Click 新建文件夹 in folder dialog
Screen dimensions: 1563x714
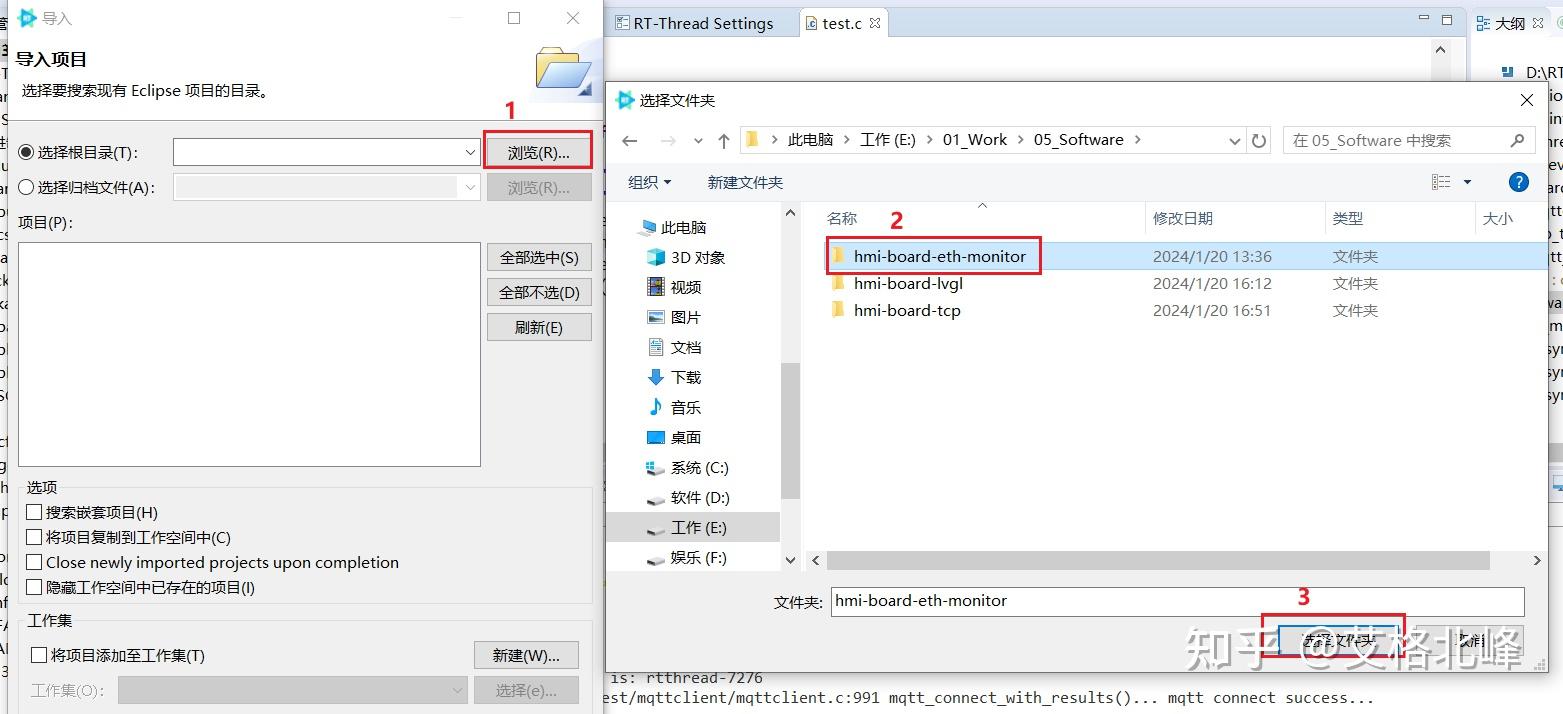745,182
